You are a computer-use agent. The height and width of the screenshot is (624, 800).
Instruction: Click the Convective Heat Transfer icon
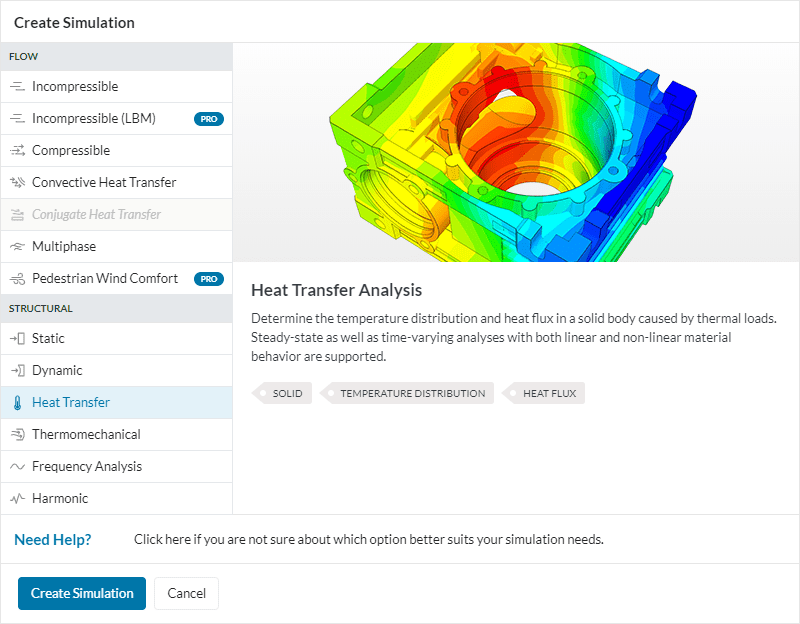point(17,183)
